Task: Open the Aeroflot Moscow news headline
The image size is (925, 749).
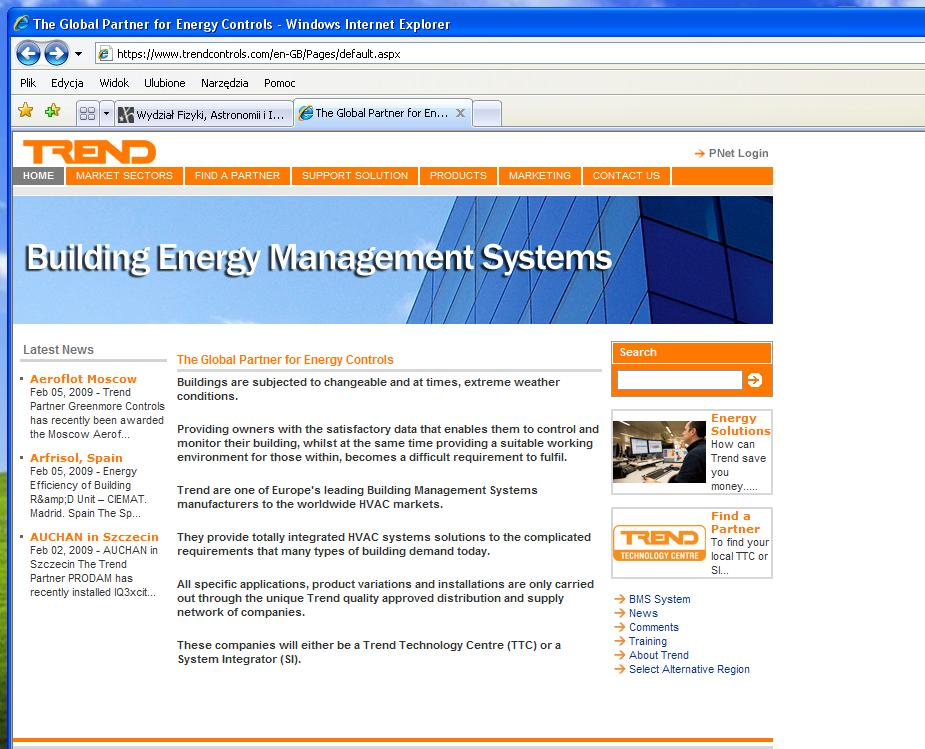Action: pos(83,379)
